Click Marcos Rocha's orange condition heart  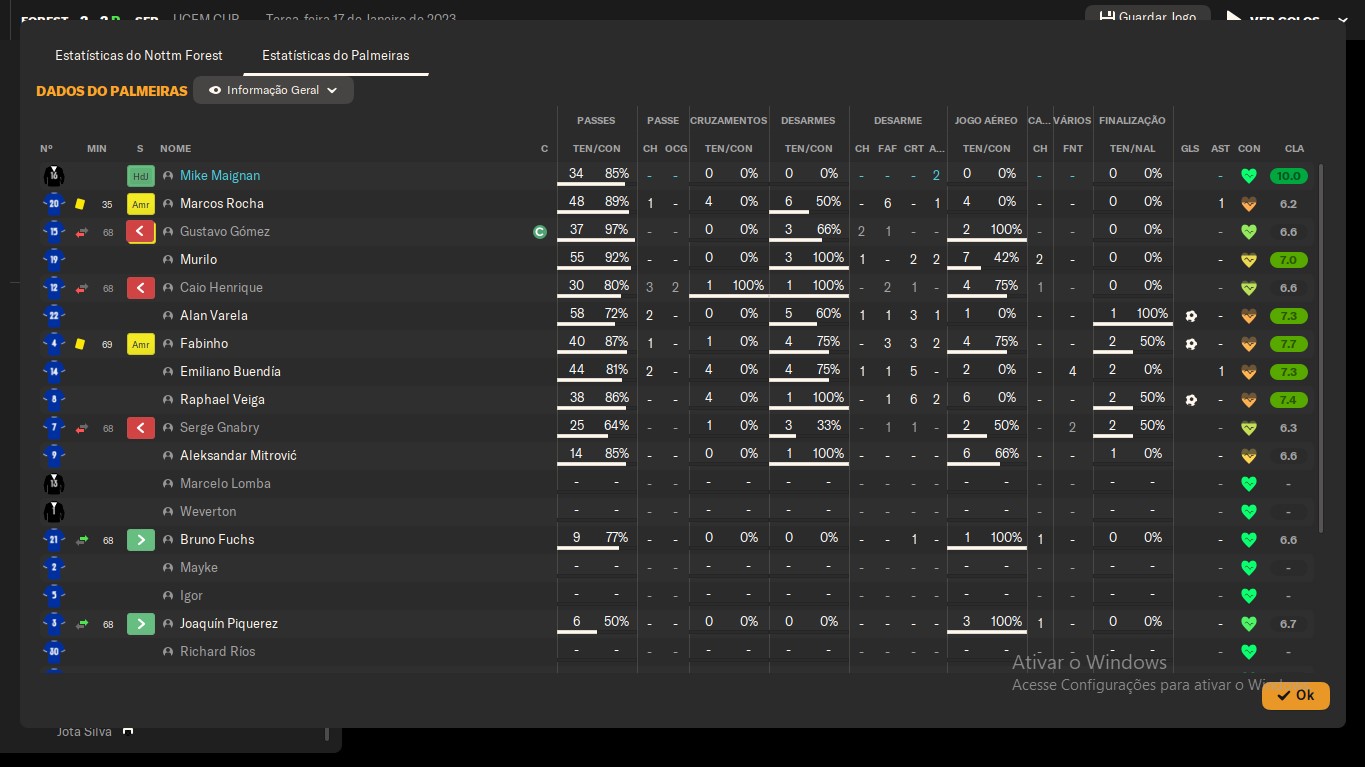1248,204
